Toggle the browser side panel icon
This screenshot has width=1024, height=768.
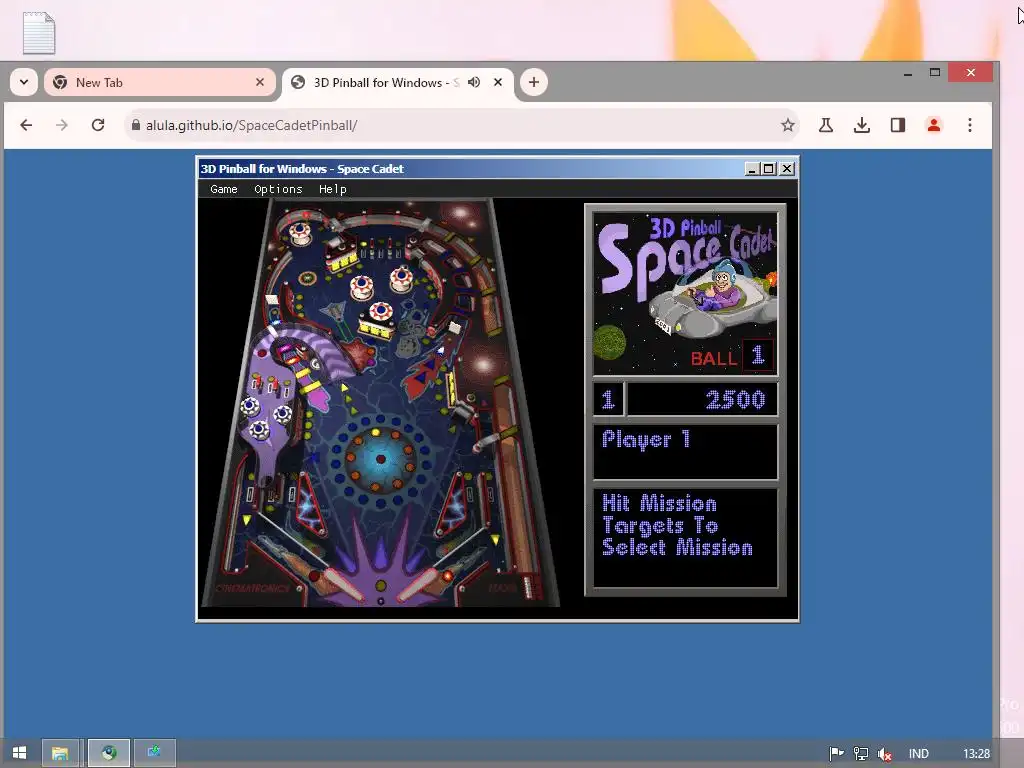pyautogui.click(x=898, y=125)
